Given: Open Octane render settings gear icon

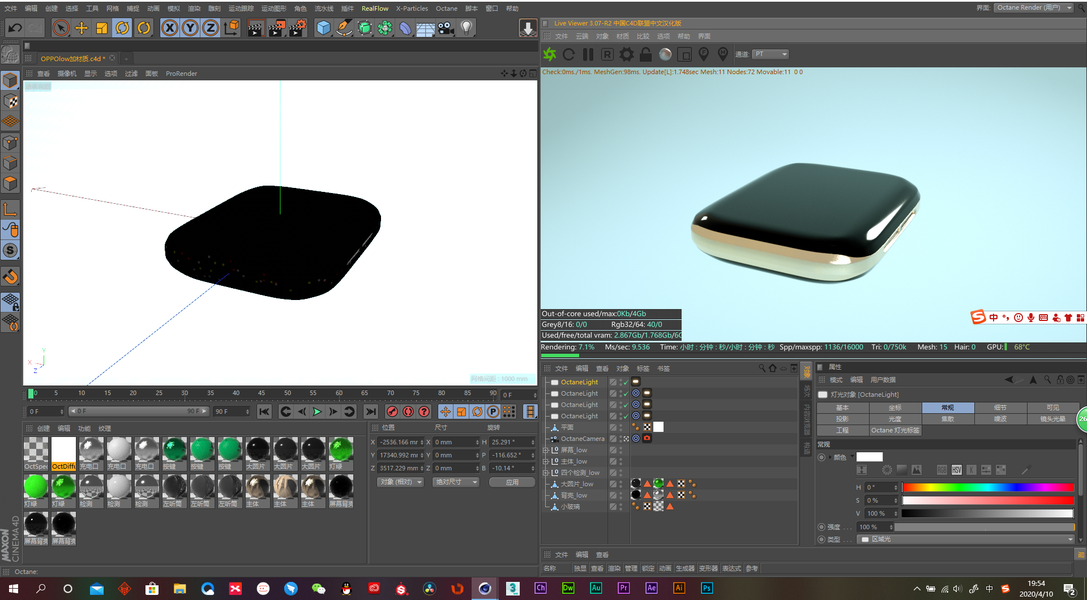Looking at the screenshot, I should point(627,54).
